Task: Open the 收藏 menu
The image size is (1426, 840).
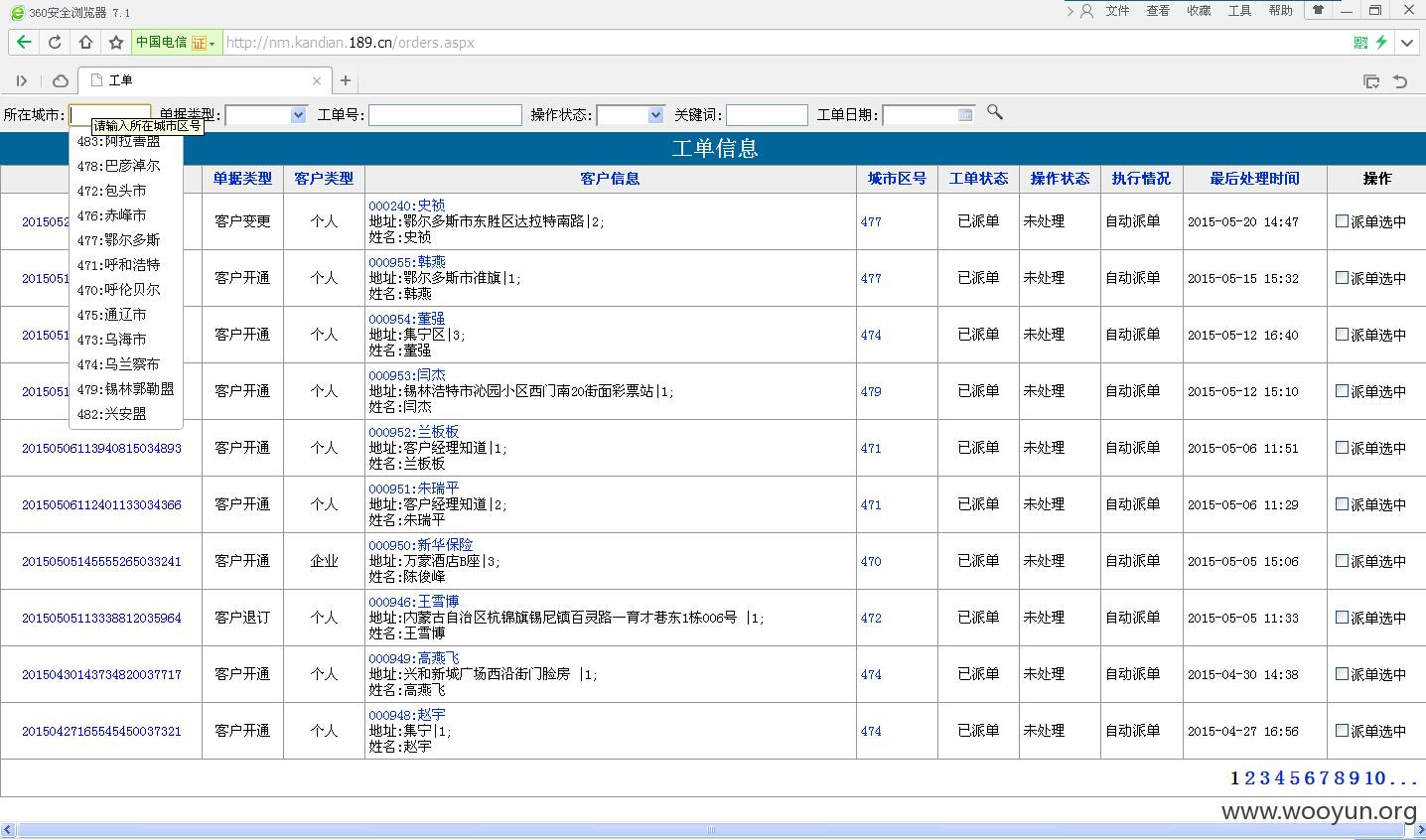Action: click(1199, 11)
